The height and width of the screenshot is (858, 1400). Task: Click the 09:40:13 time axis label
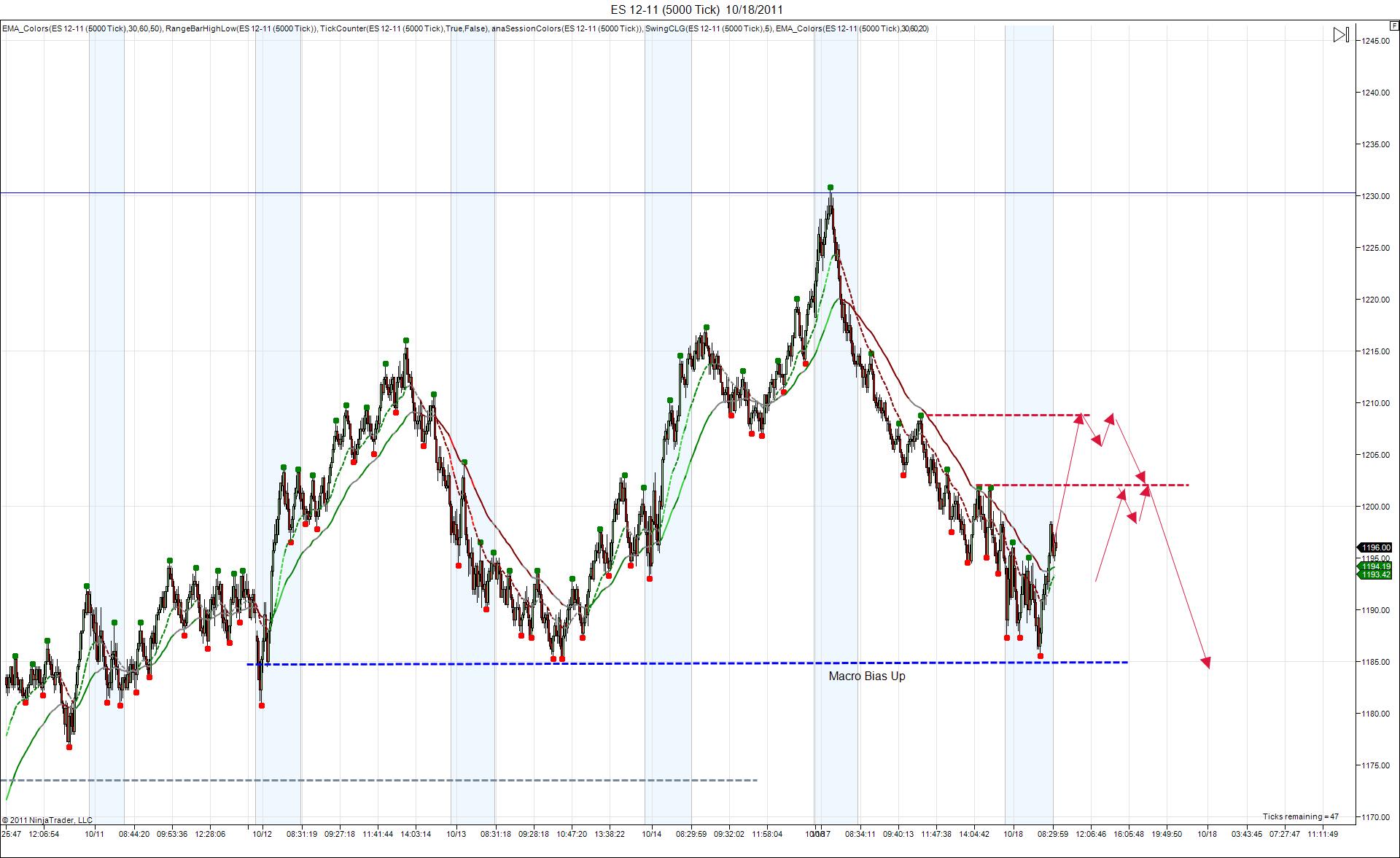click(x=898, y=834)
